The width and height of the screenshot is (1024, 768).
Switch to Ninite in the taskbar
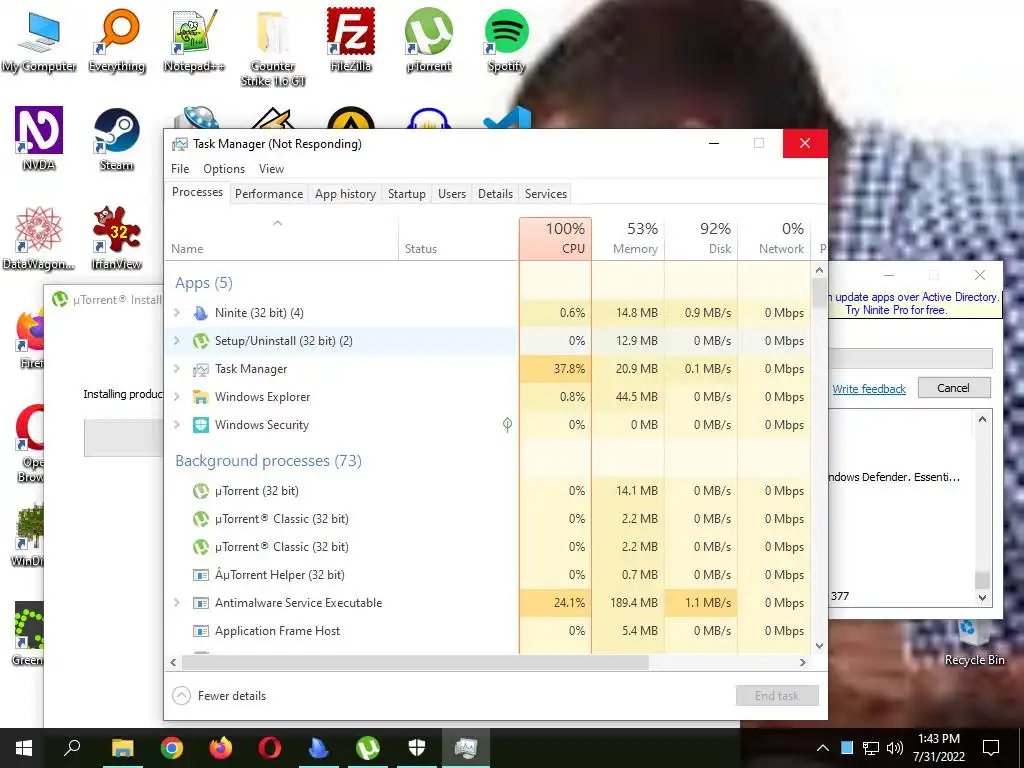(319, 748)
